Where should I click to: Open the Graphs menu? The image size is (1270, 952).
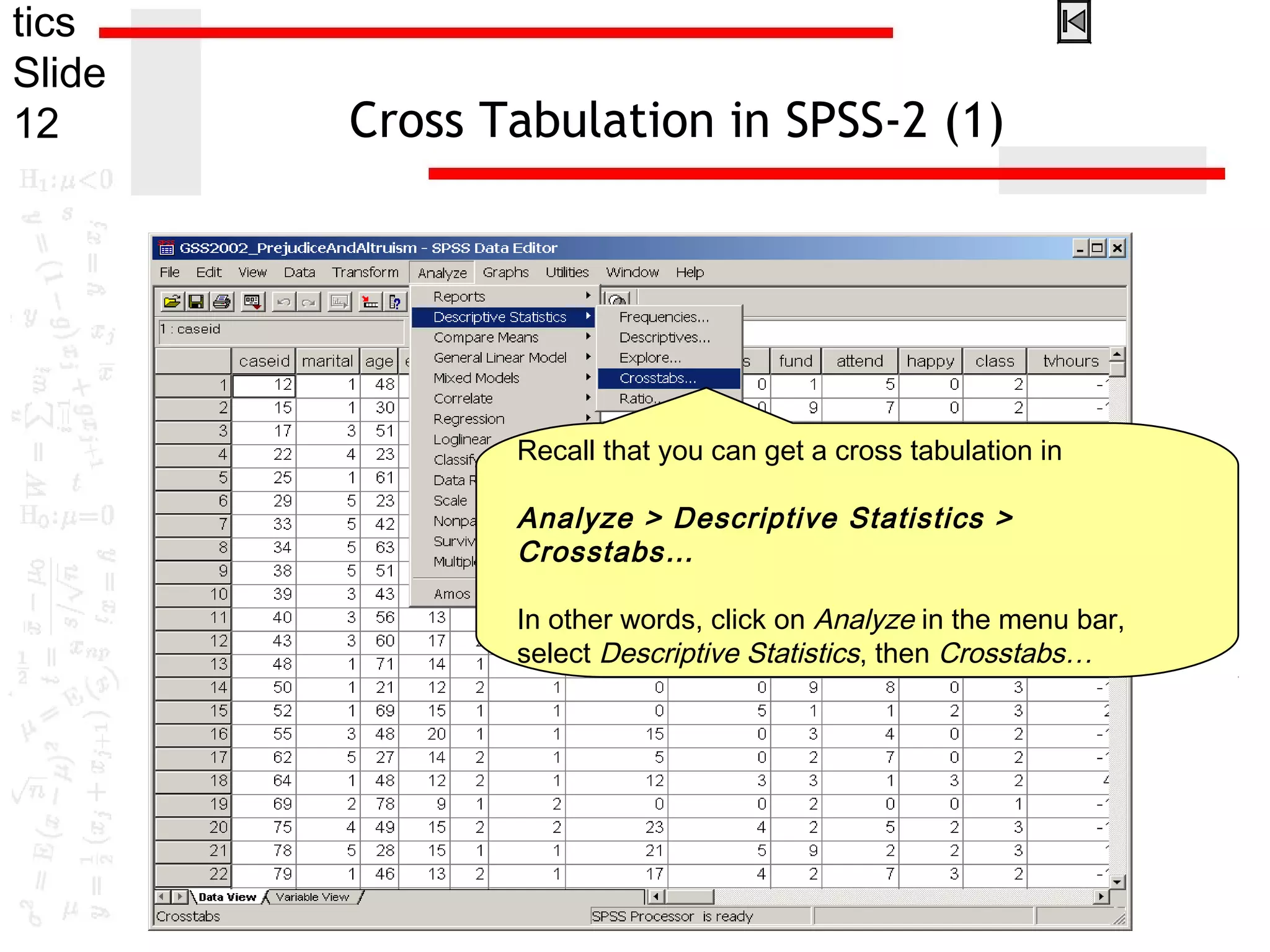(505, 272)
